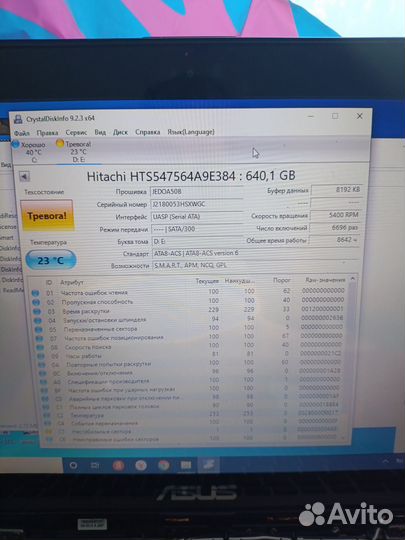Open the Диск menu
The width and height of the screenshot is (405, 540).
120,132
